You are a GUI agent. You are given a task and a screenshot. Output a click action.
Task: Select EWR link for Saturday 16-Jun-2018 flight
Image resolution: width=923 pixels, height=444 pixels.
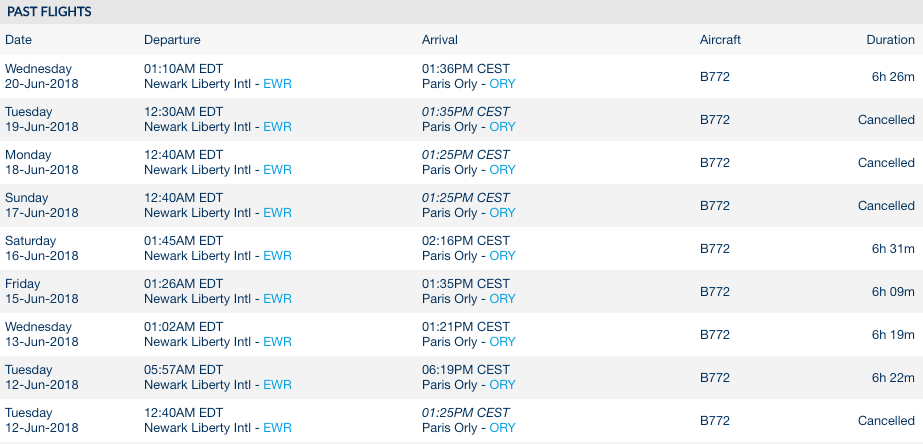277,256
